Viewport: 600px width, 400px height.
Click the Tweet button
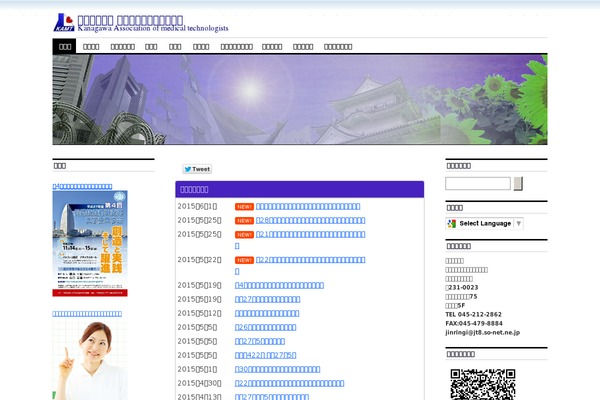pyautogui.click(x=197, y=169)
